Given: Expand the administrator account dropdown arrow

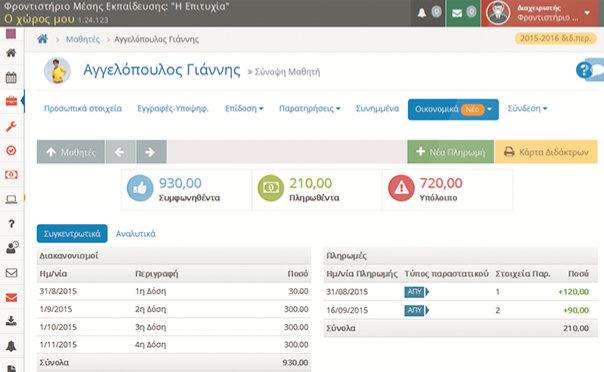Looking at the screenshot, I should [587, 13].
